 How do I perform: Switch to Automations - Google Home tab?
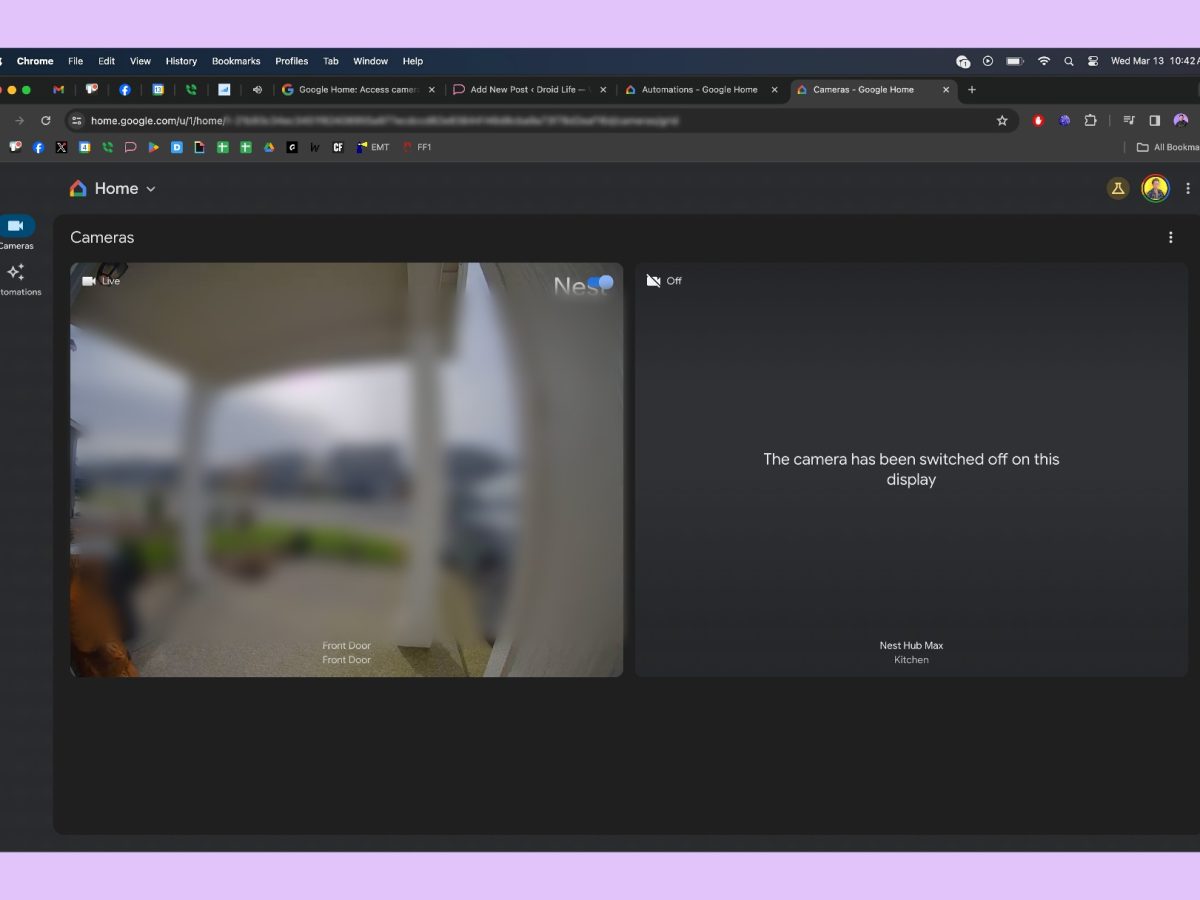tap(699, 90)
